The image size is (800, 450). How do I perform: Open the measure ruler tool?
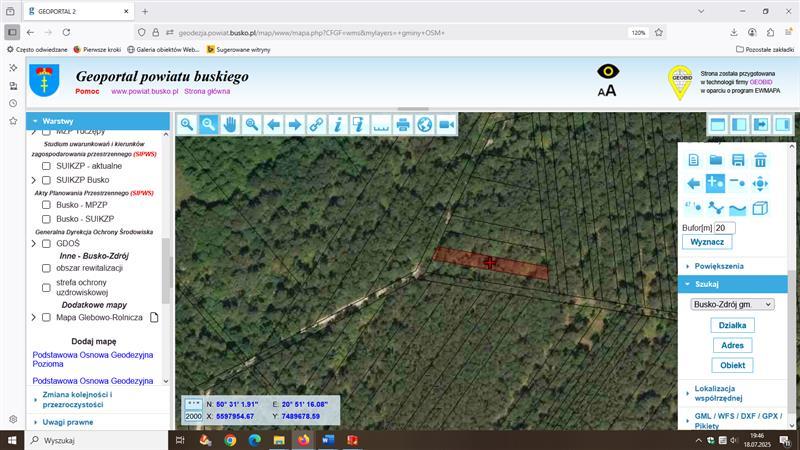tap(381, 124)
